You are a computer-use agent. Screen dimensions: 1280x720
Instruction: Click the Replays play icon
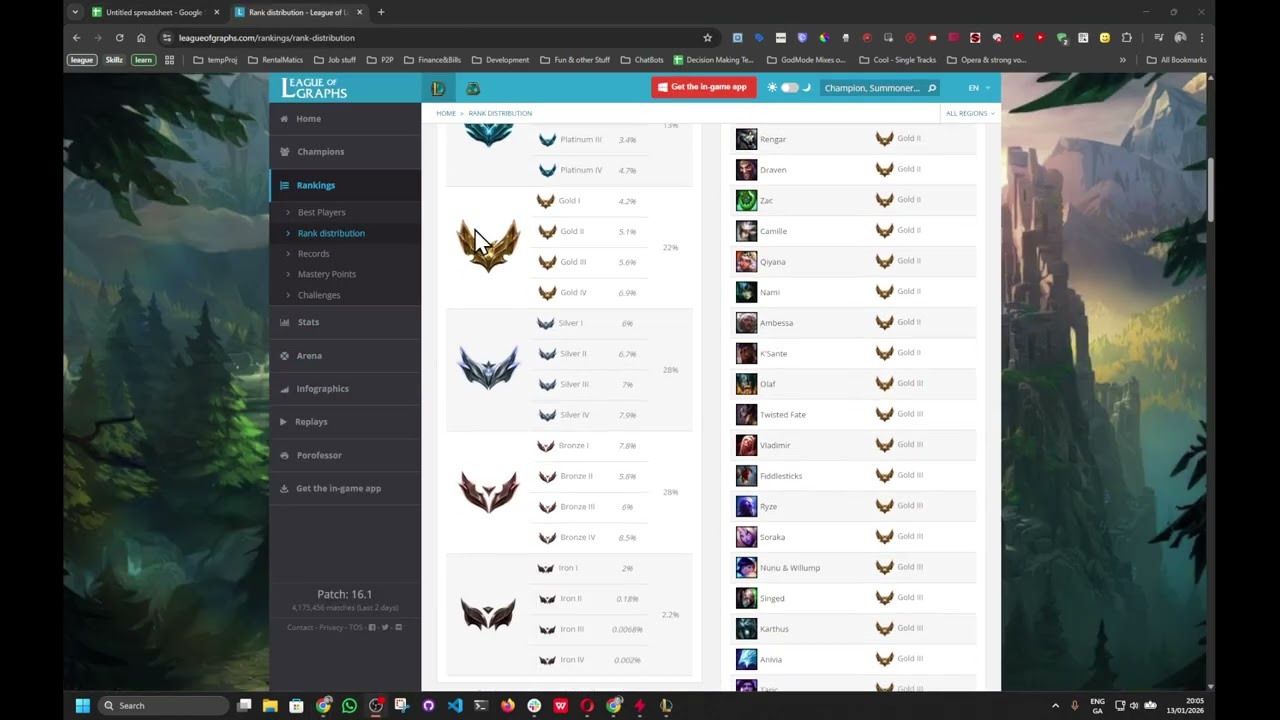click(284, 421)
